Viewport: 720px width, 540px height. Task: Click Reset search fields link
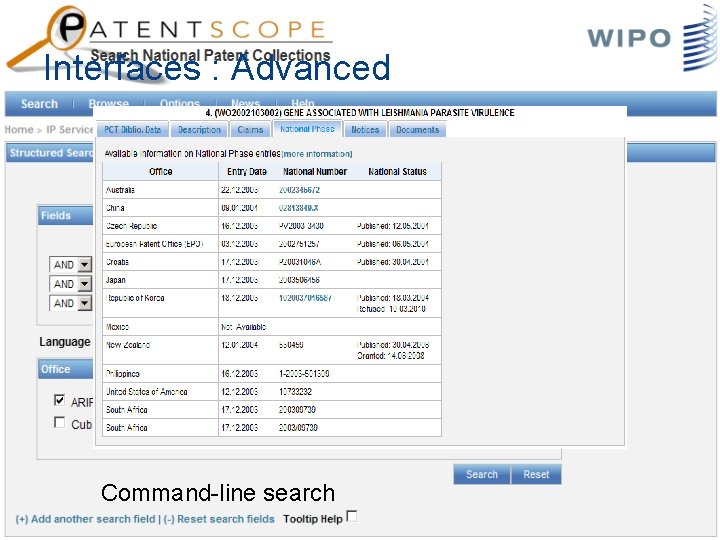click(x=219, y=519)
